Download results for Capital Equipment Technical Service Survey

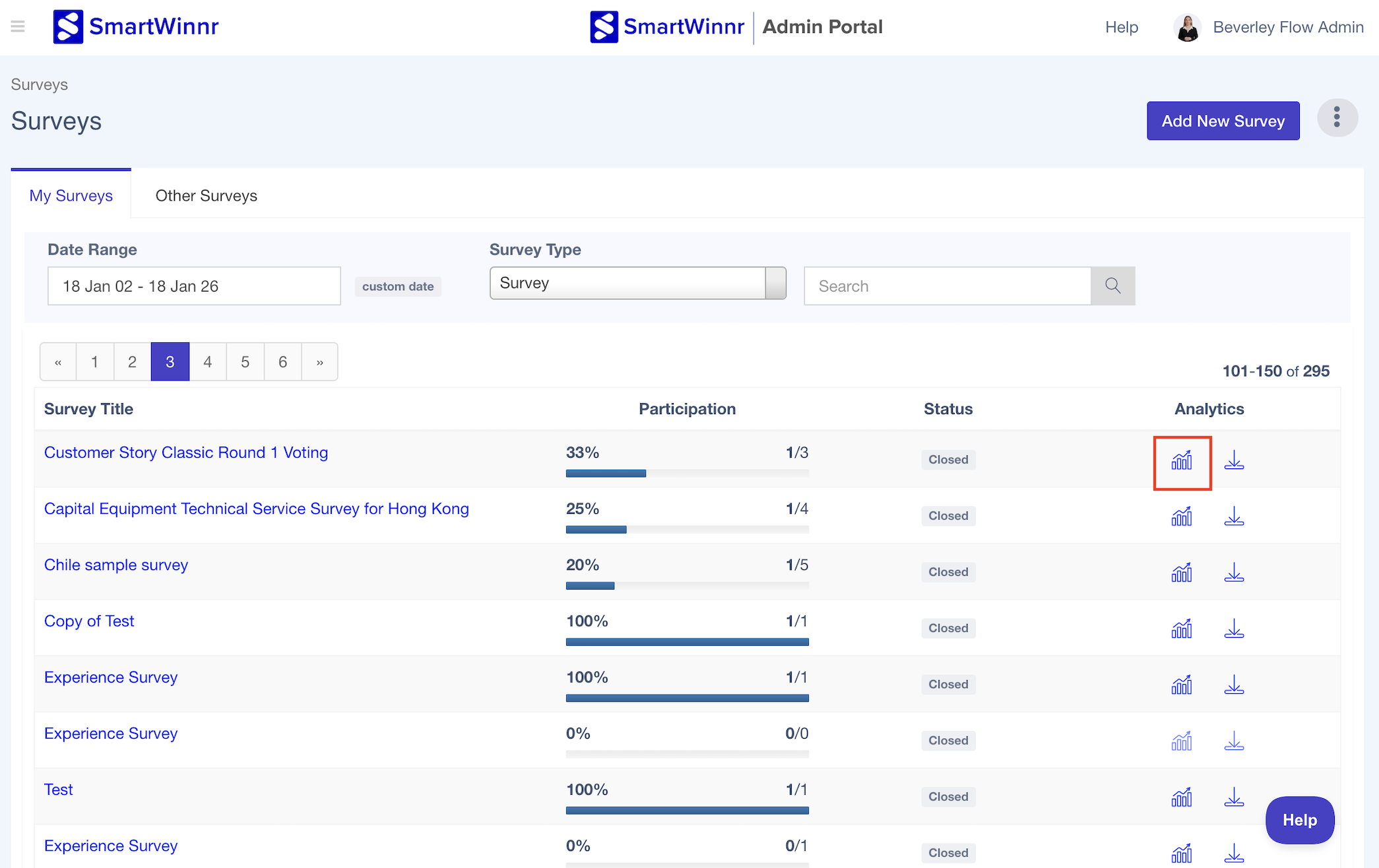click(x=1234, y=516)
